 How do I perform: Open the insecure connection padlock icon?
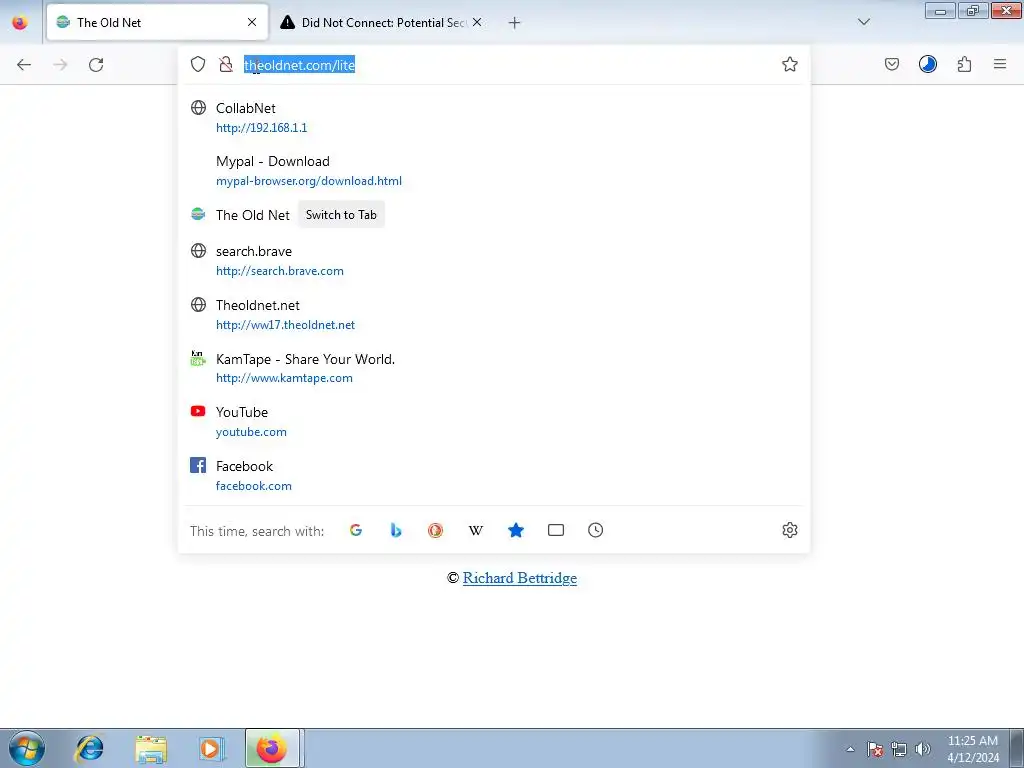(226, 64)
